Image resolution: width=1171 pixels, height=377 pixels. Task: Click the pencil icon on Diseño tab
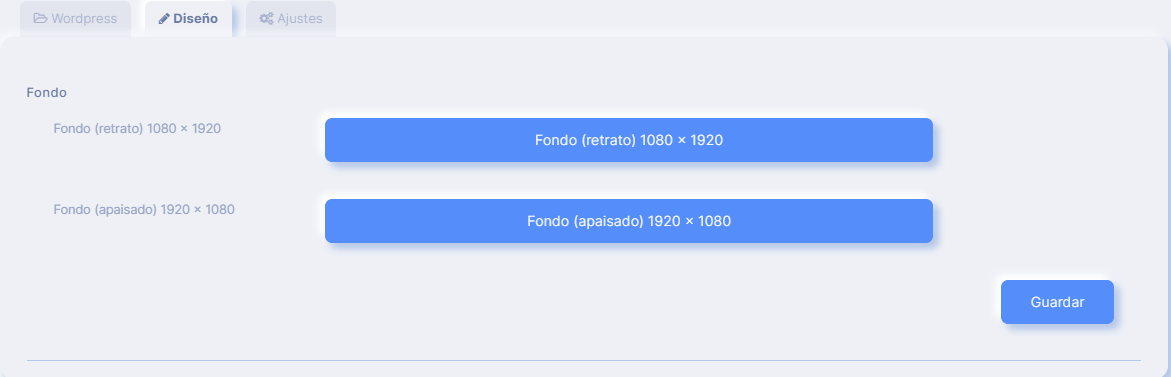pos(164,19)
